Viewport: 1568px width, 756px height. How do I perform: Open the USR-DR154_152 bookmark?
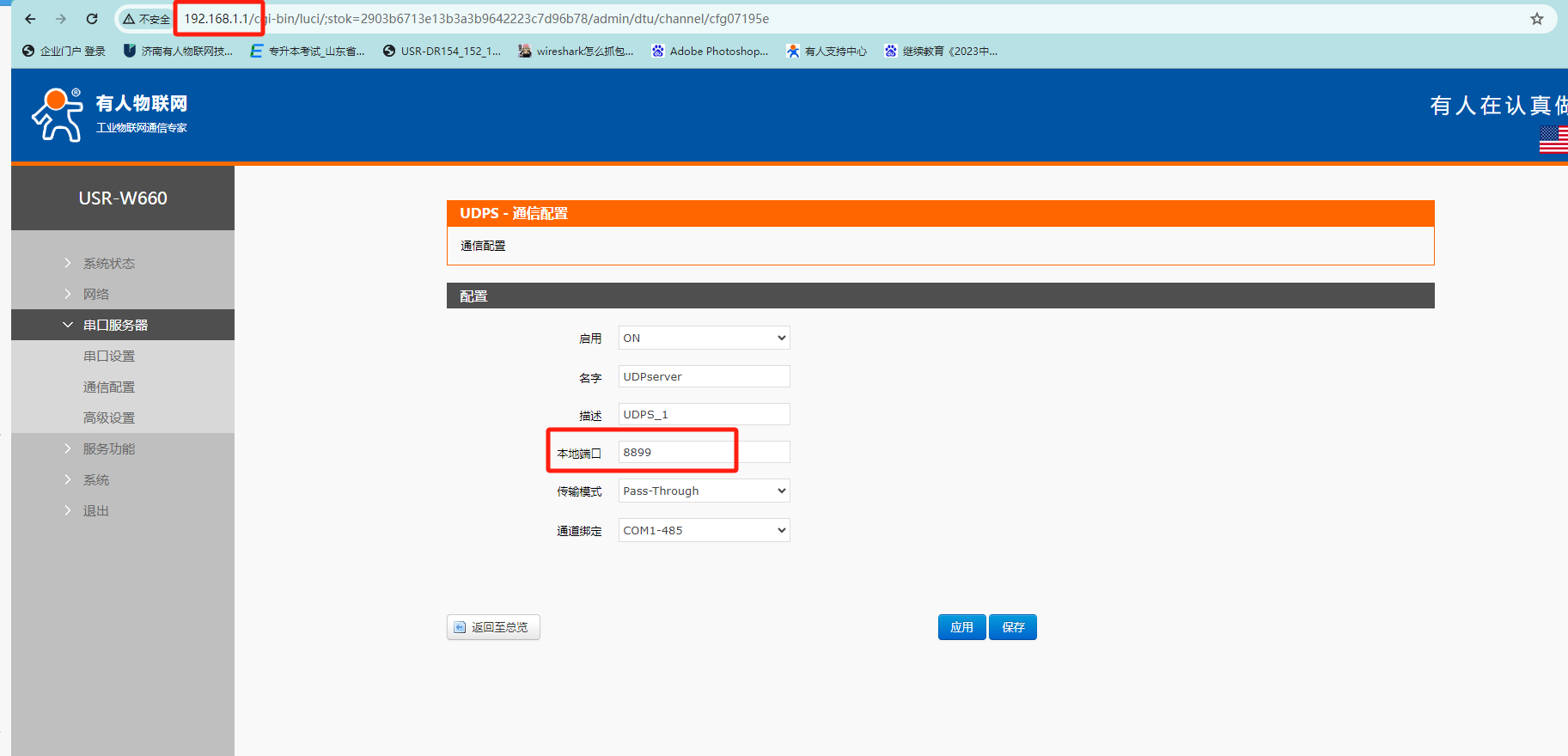point(442,52)
